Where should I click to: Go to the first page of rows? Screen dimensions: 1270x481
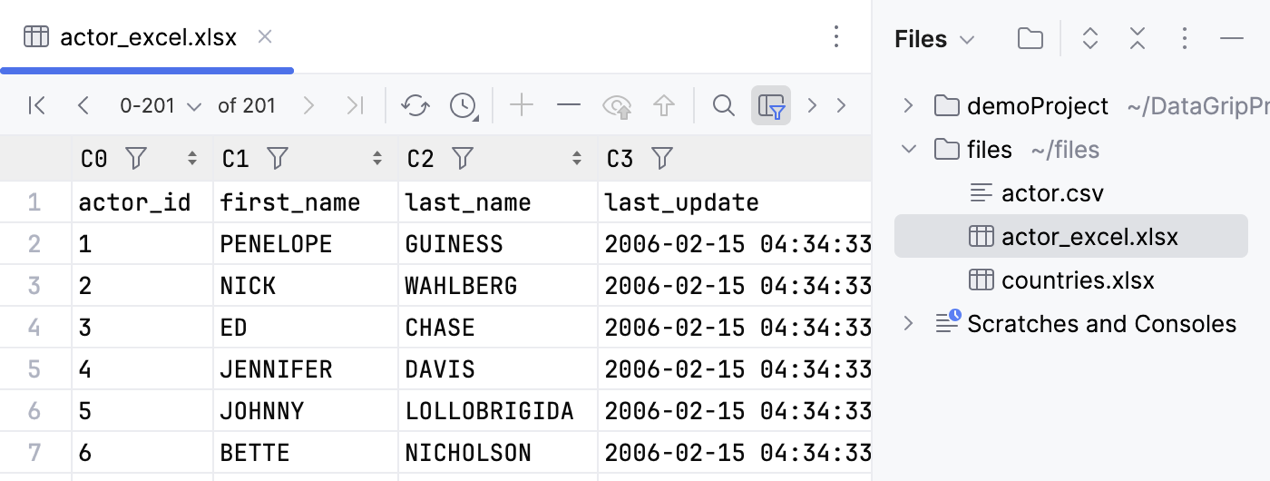pos(37,105)
